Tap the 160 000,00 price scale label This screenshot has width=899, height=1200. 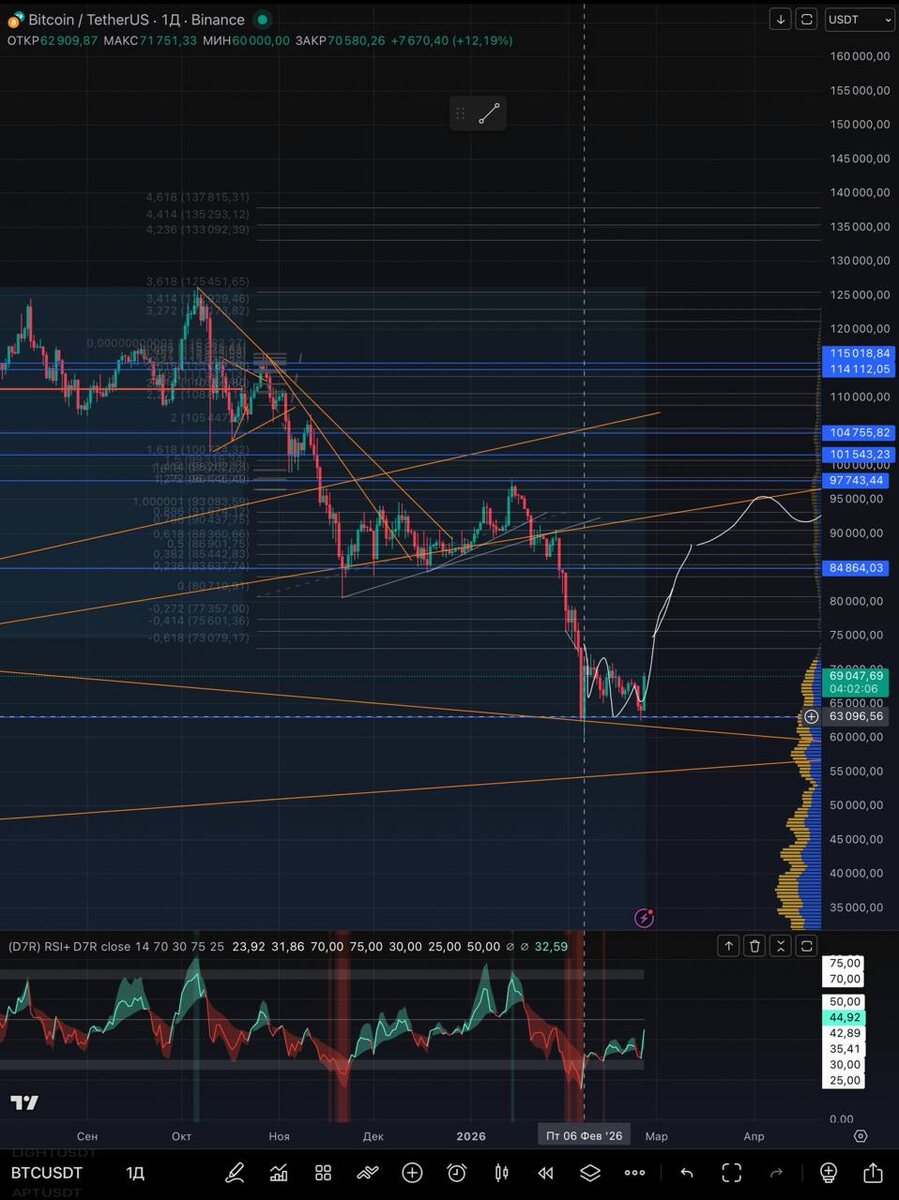click(x=859, y=57)
